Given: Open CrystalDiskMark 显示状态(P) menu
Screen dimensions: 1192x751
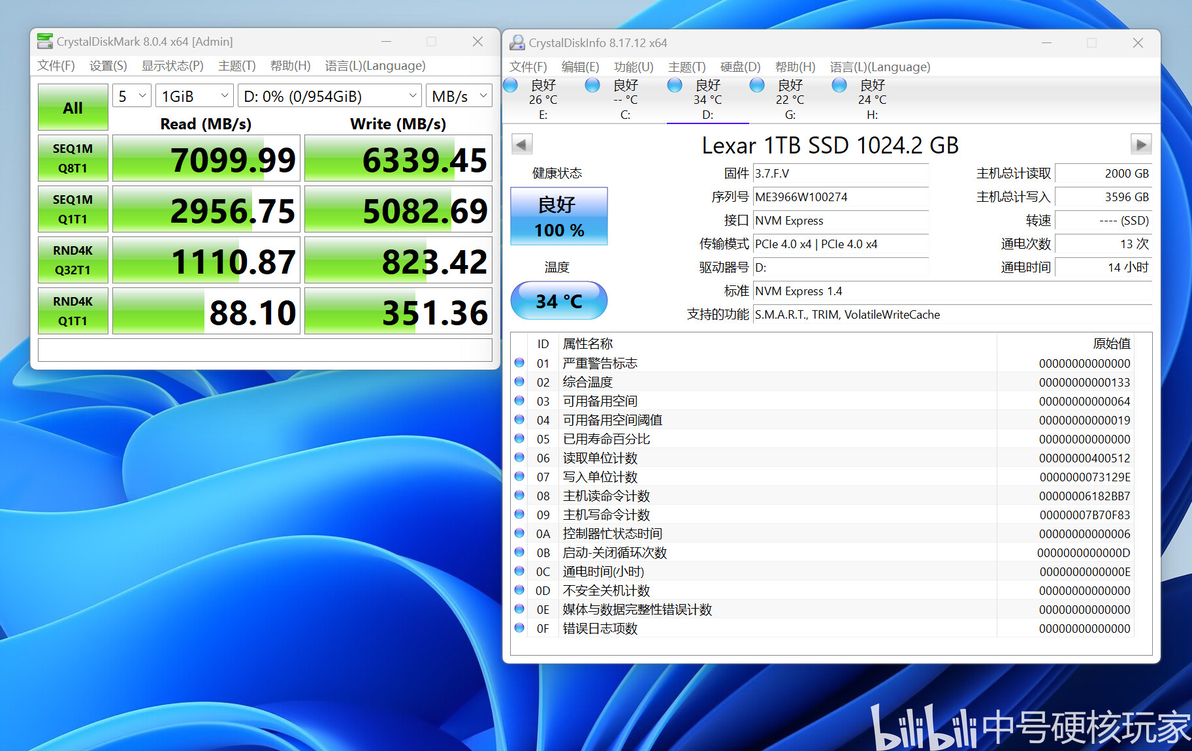Looking at the screenshot, I should coord(173,65).
